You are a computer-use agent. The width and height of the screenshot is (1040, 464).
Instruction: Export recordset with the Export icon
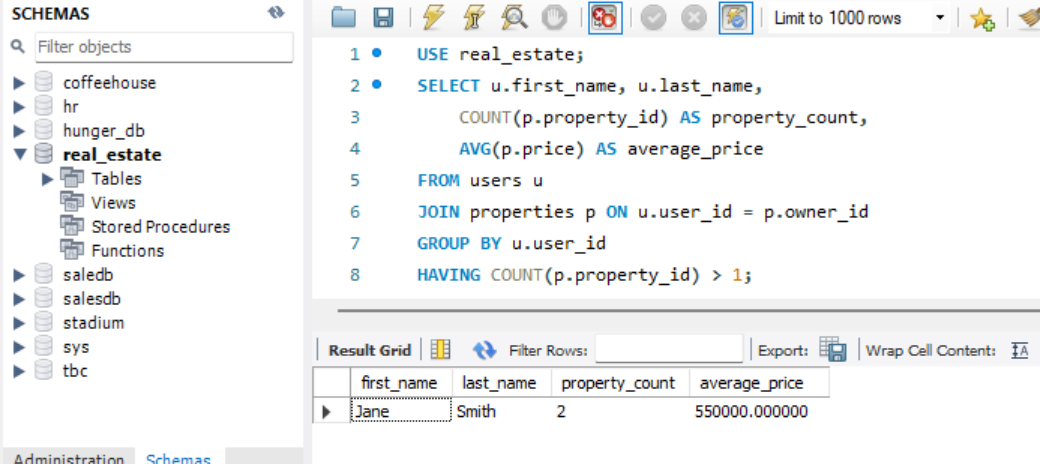(832, 349)
